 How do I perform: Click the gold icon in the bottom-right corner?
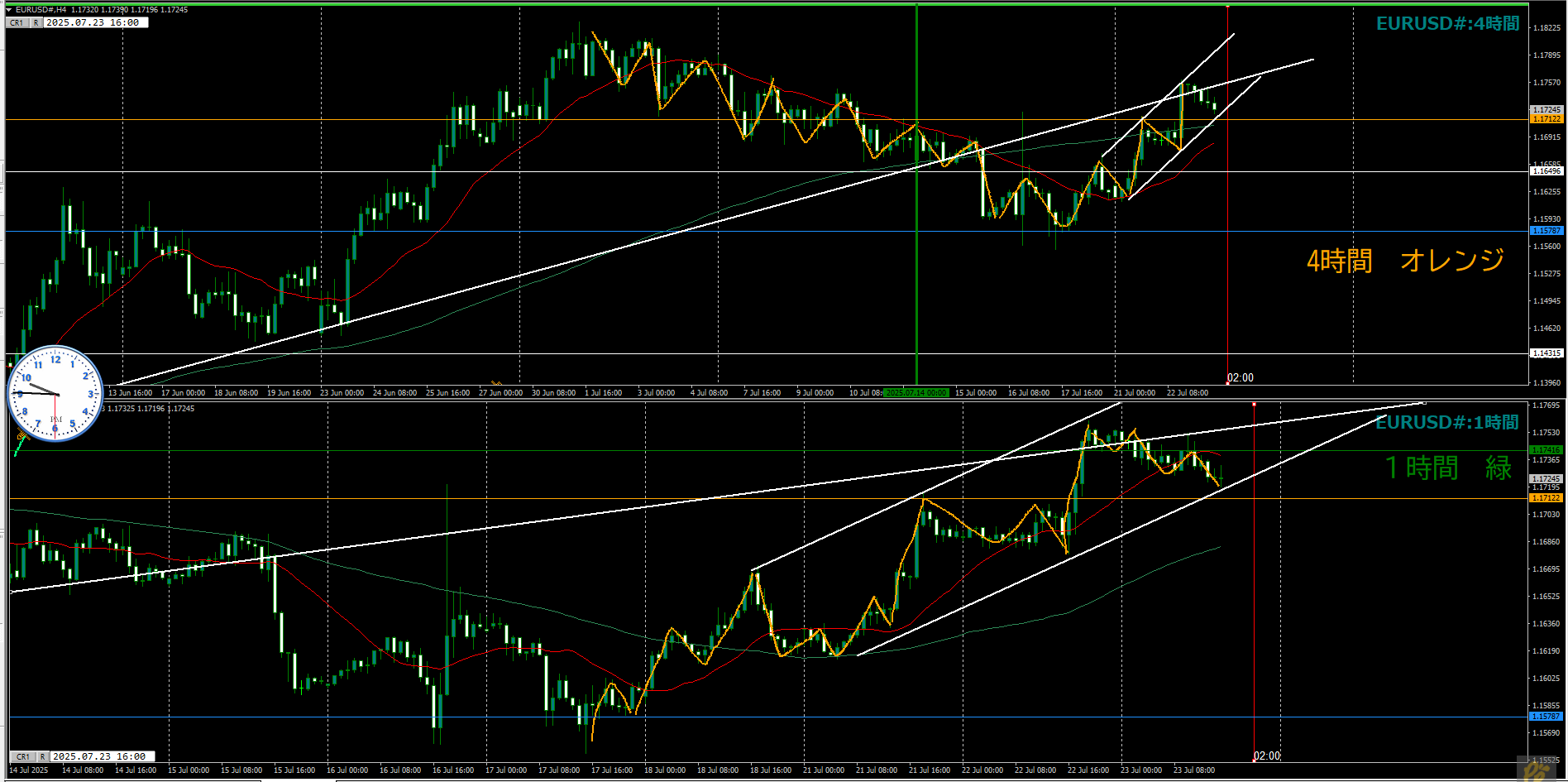[1537, 770]
